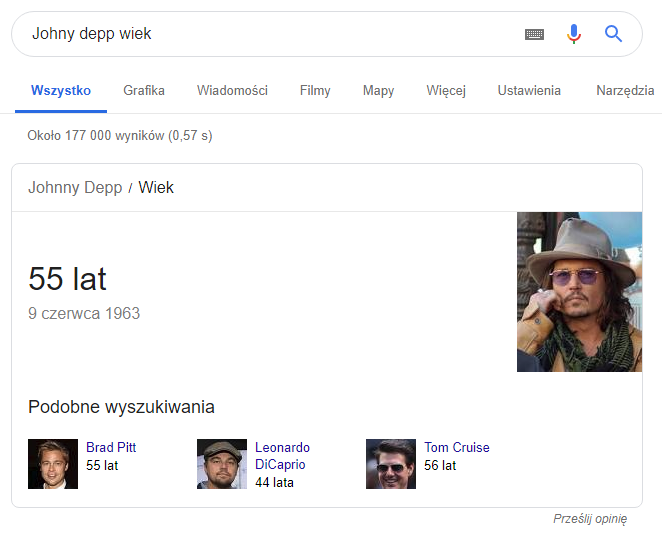
Task: Go to the Mapy tab
Action: [x=378, y=91]
